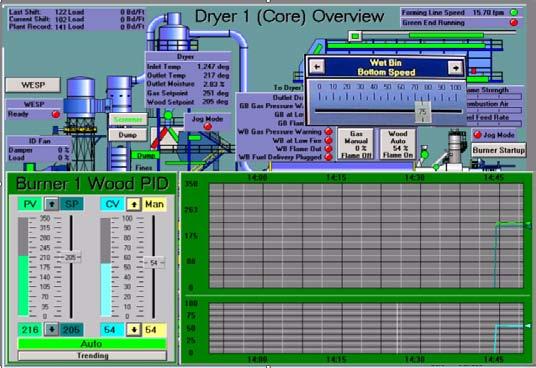536x368 pixels.
Task: Open the Wood Auto burner control
Action: [x=398, y=144]
